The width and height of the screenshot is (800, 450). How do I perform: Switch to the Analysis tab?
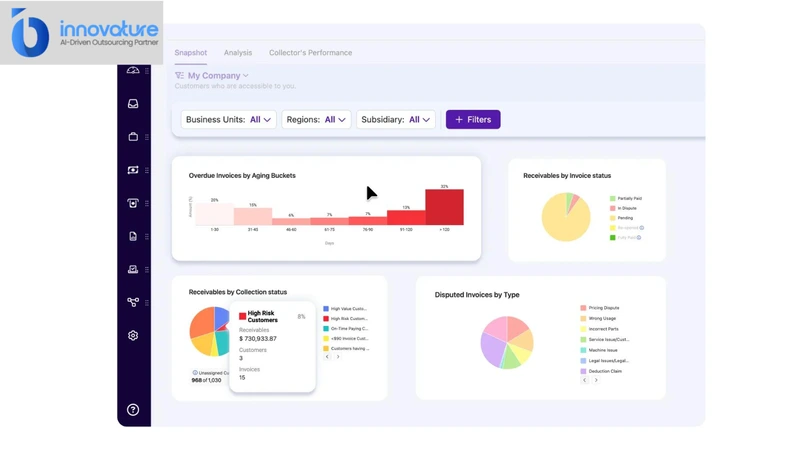point(238,53)
